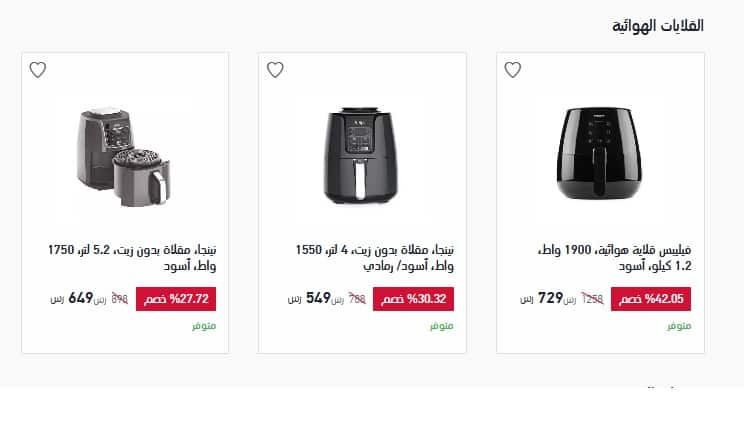Open the Ninja 4 liter fryer image

pos(362,152)
